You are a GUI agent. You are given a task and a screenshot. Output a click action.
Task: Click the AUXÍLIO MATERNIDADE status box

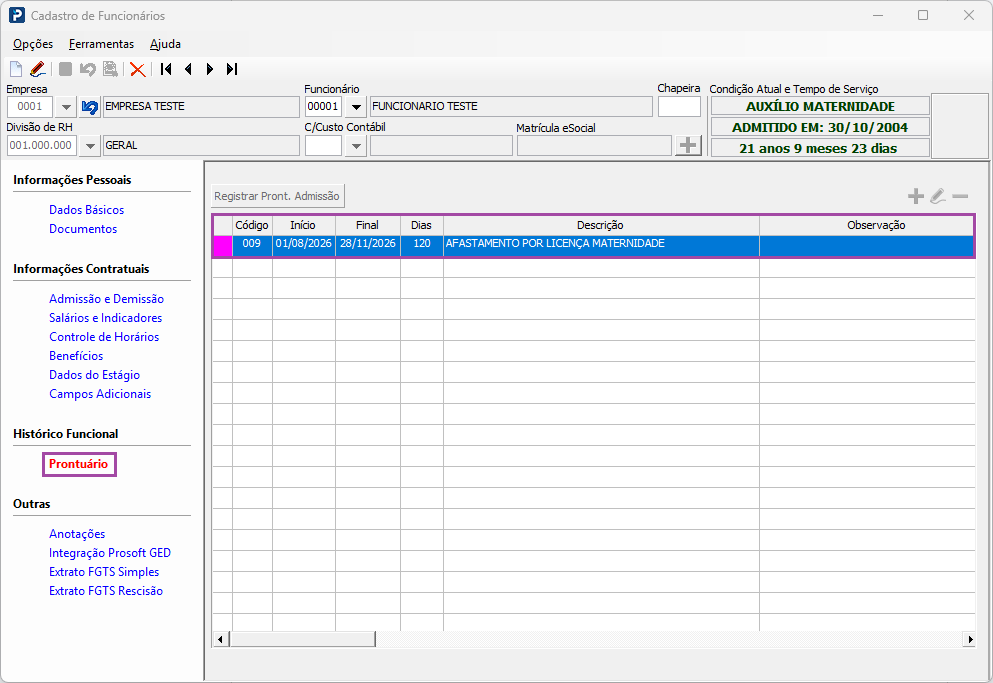pyautogui.click(x=820, y=106)
